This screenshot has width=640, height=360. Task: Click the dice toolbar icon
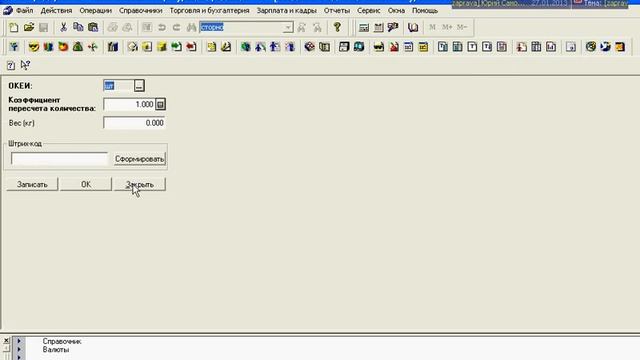[x=309, y=47]
